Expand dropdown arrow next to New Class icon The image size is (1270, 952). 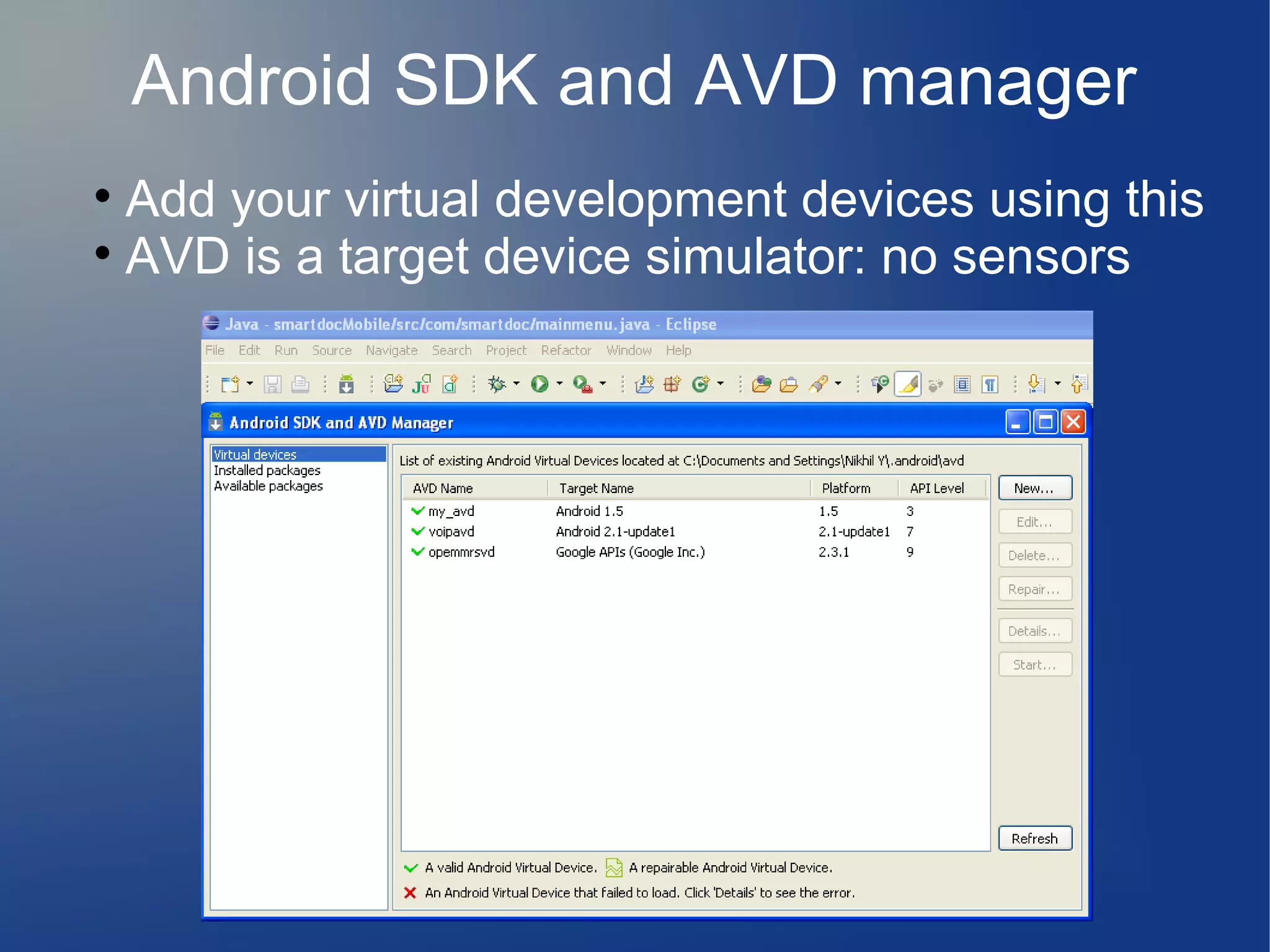(721, 384)
